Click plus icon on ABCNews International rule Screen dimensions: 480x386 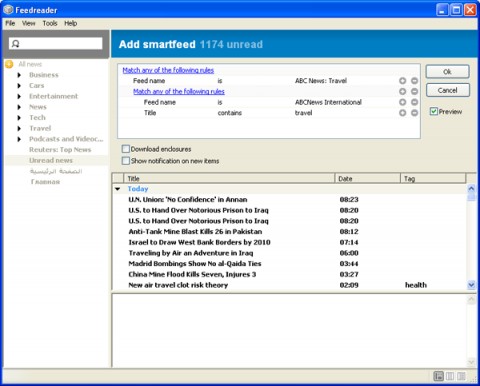[x=402, y=102]
